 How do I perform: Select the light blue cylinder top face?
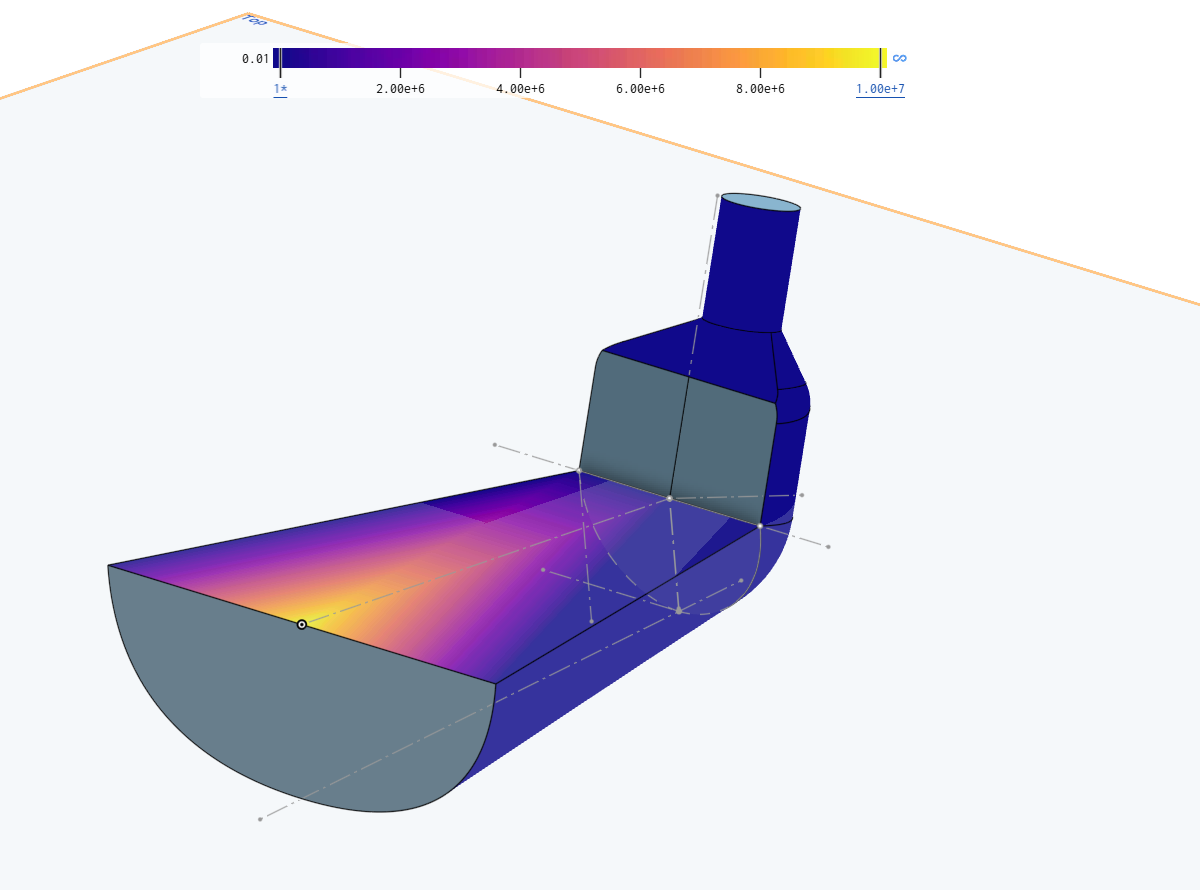[x=761, y=203]
